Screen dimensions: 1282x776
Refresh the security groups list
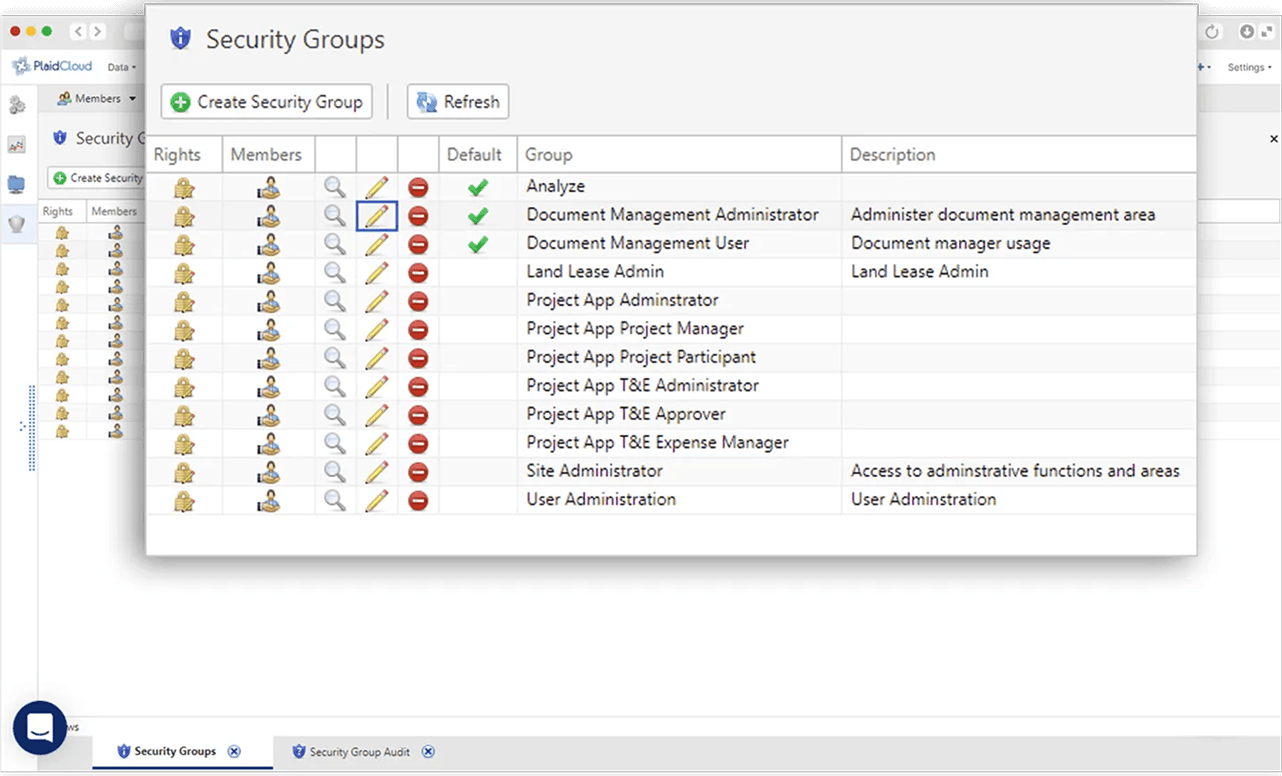458,102
